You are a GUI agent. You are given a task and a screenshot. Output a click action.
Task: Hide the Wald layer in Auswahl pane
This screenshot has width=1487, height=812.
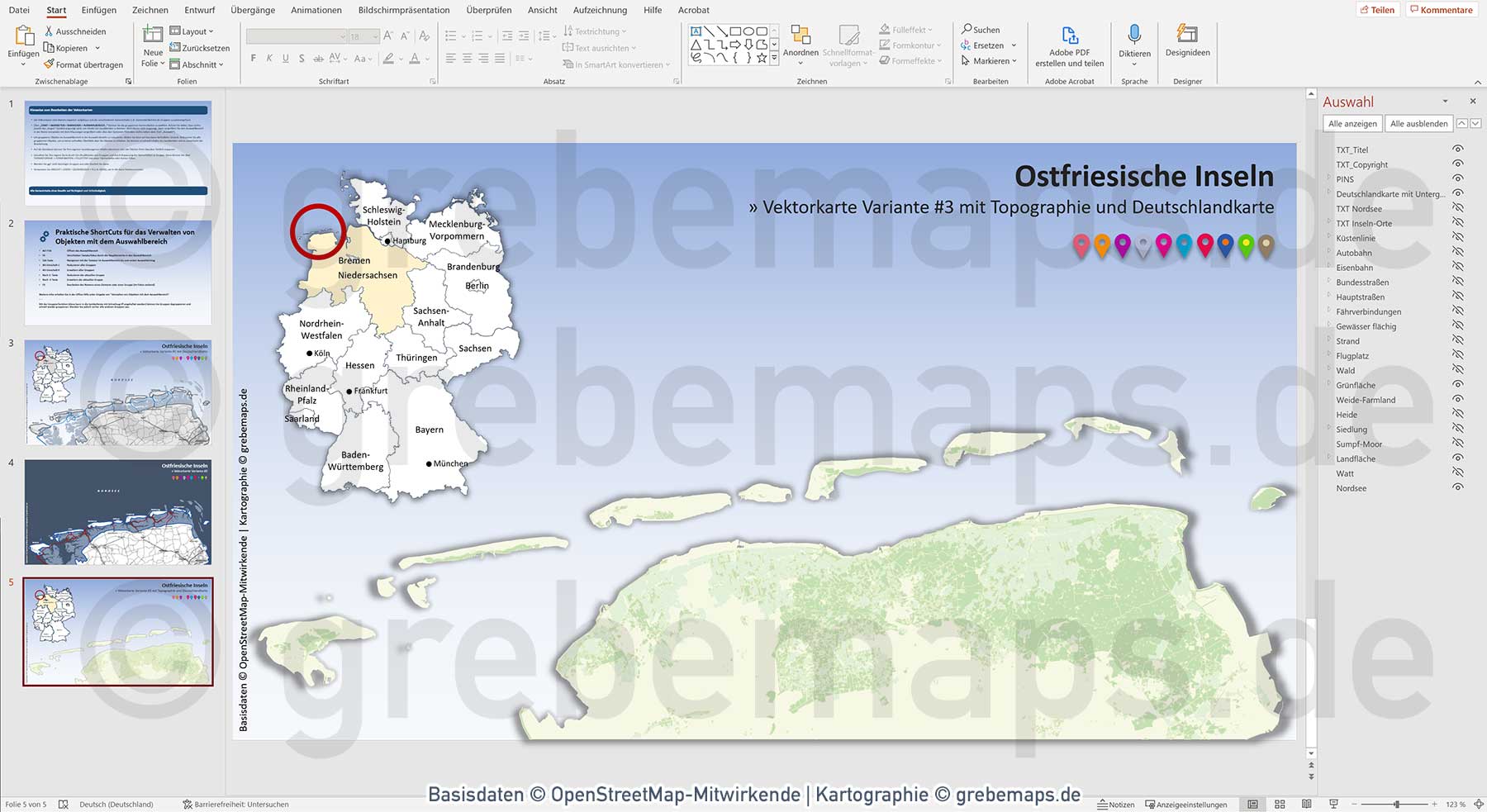point(1458,370)
